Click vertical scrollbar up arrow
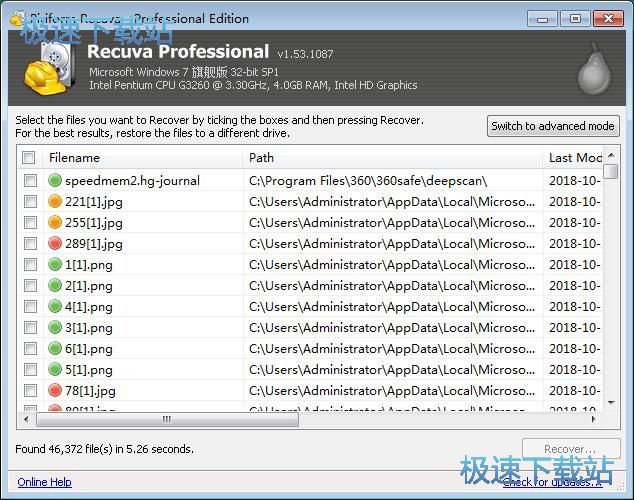 611,155
